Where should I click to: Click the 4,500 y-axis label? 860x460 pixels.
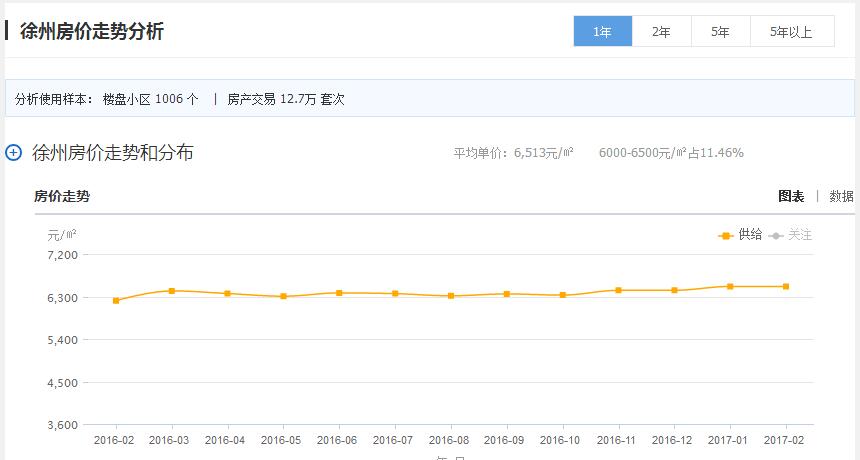pyautogui.click(x=63, y=383)
